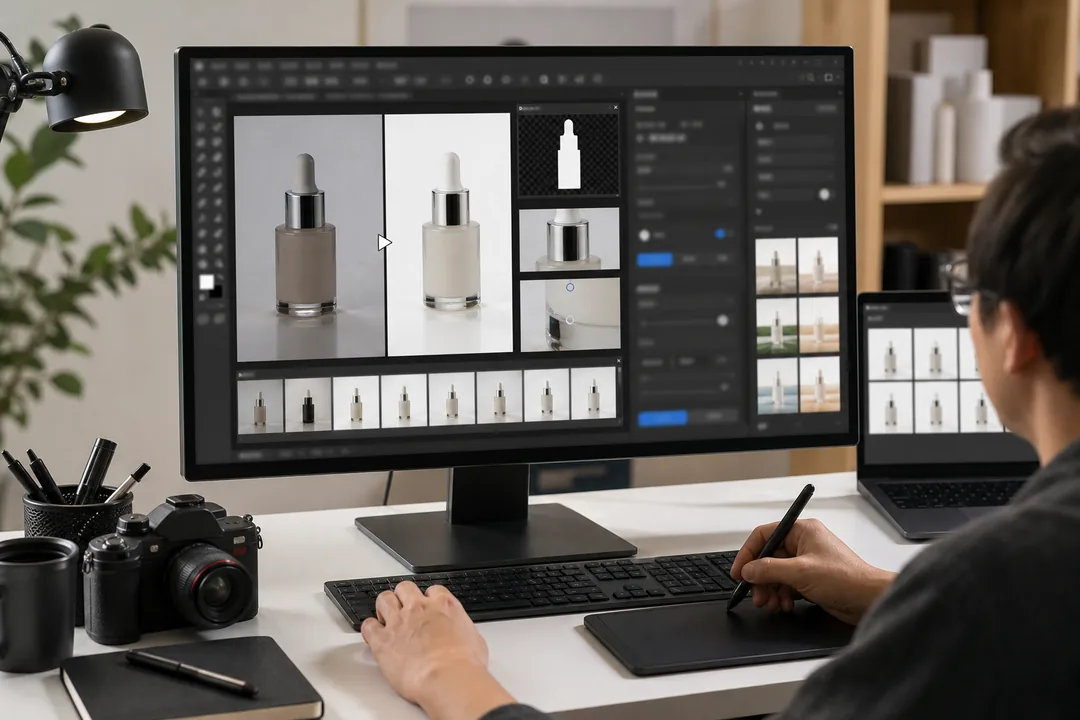This screenshot has height=720, width=1080.
Task: Click the blue button at the panel bottom
Action: (663, 418)
